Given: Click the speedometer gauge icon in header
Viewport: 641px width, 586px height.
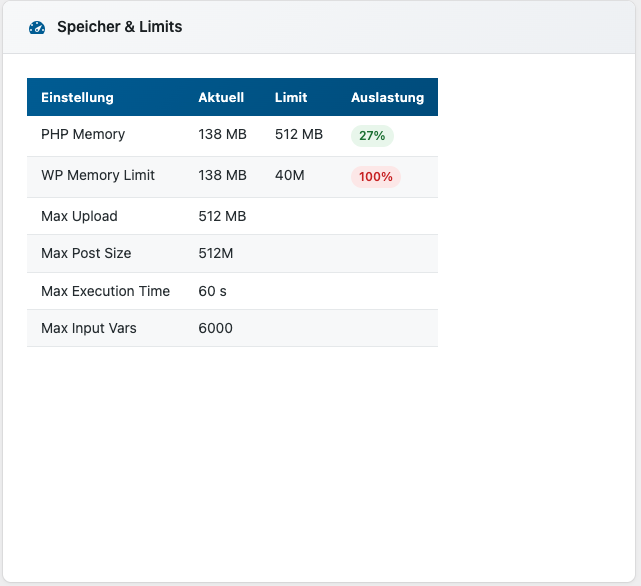Looking at the screenshot, I should 37,28.
